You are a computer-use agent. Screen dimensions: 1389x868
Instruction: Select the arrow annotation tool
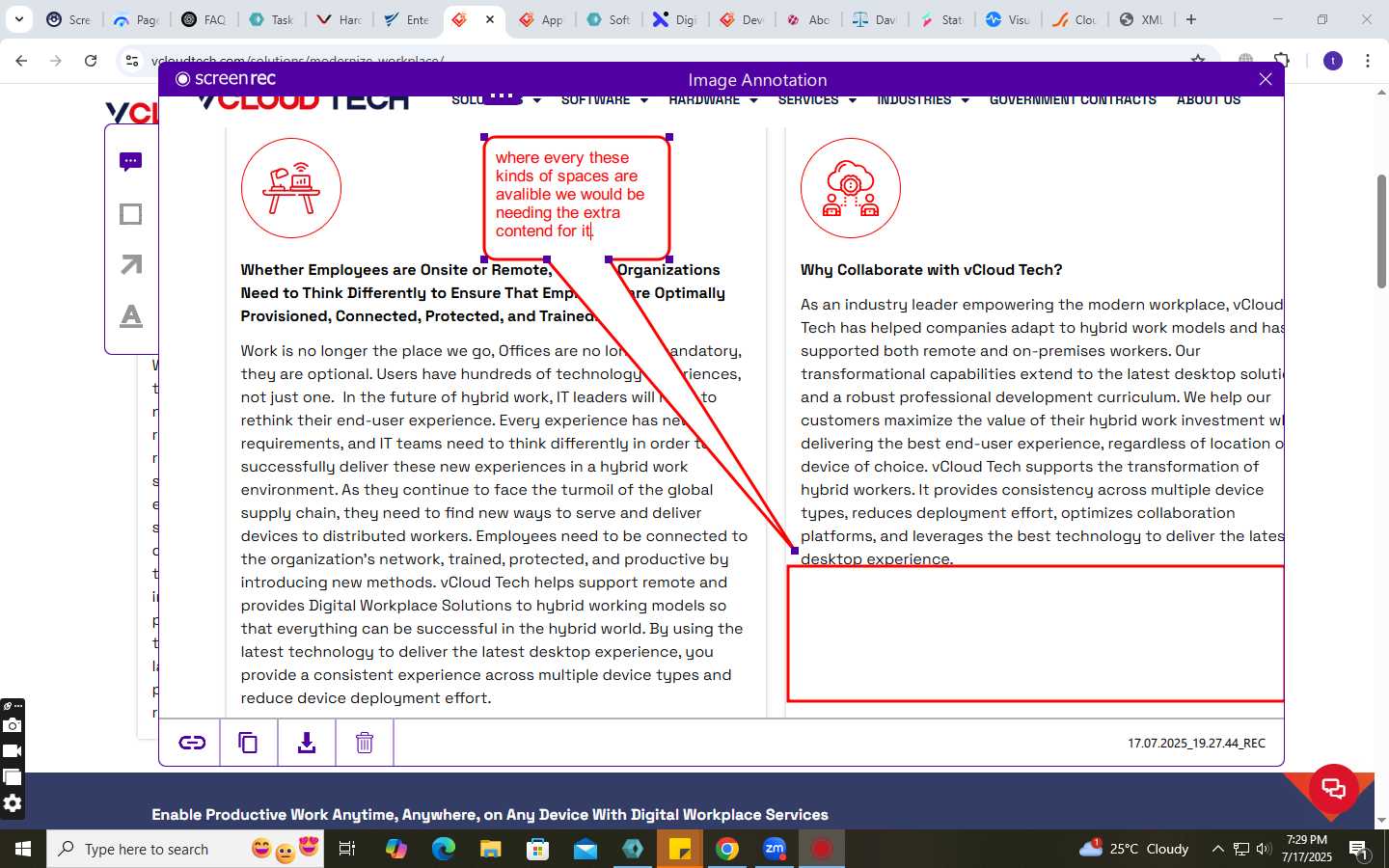tap(131, 264)
